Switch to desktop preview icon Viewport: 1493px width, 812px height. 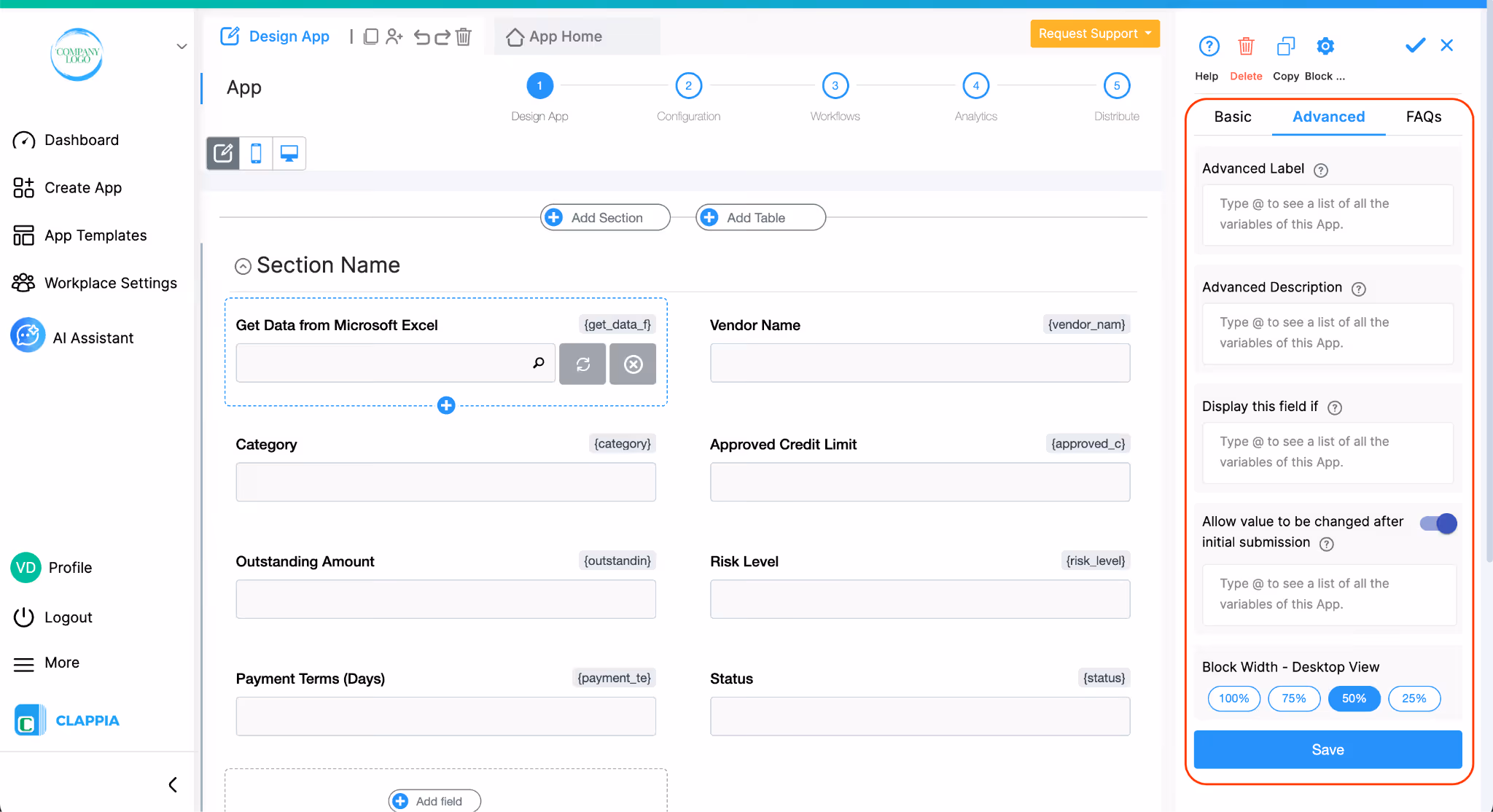289,153
